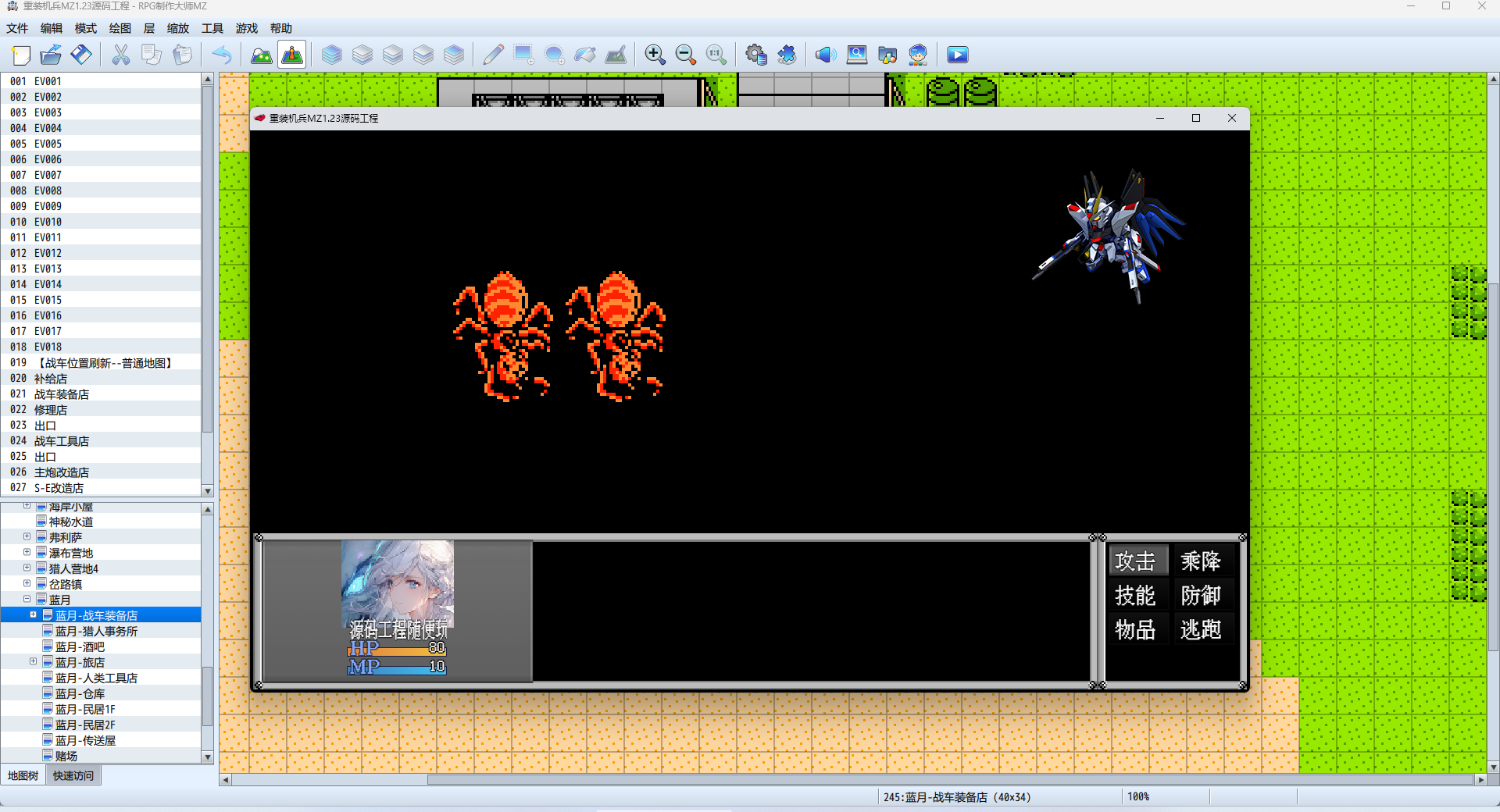
Task: Save the project with the toolbar icon
Action: [81, 55]
